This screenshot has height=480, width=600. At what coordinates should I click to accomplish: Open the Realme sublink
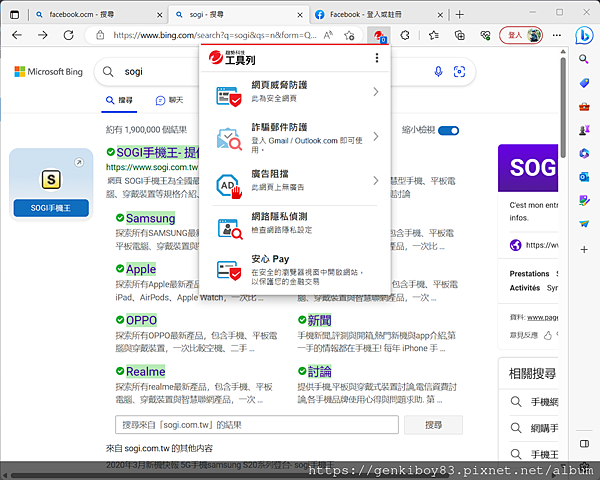coord(145,371)
